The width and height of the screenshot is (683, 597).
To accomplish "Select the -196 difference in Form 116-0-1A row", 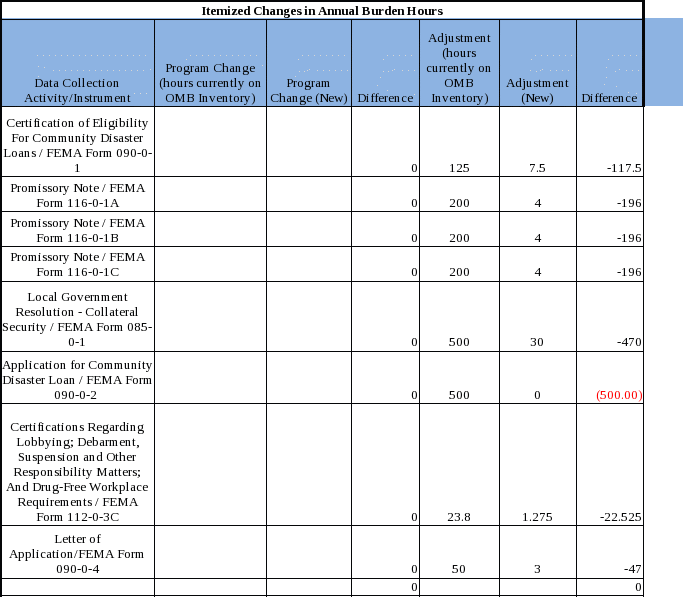I will (629, 203).
